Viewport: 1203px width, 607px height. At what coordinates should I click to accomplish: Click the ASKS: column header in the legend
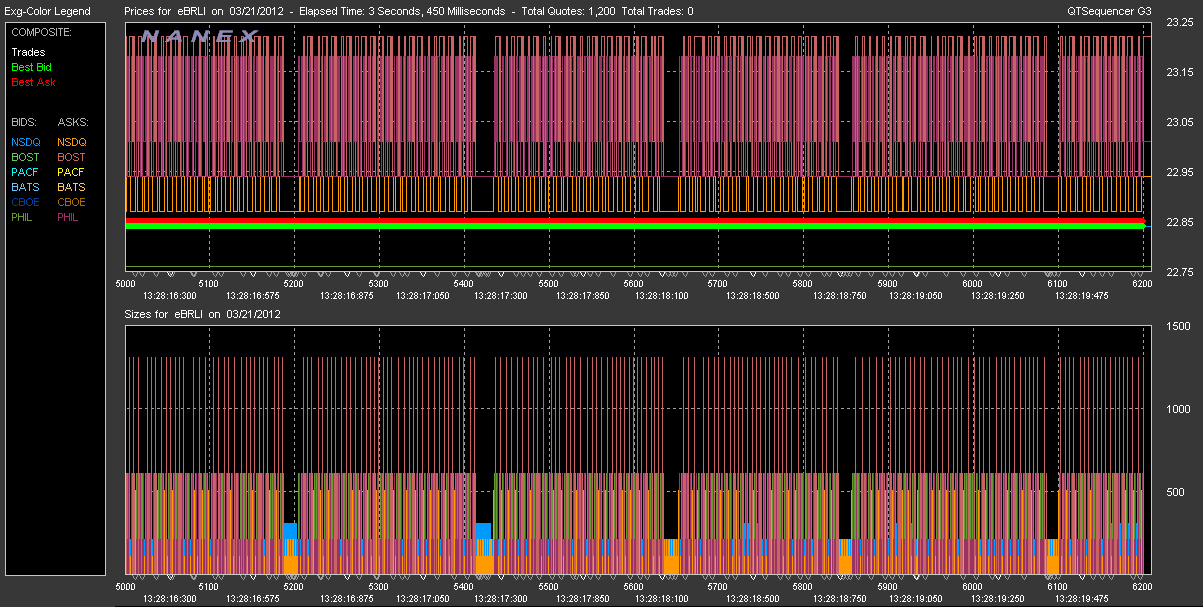click(x=72, y=122)
